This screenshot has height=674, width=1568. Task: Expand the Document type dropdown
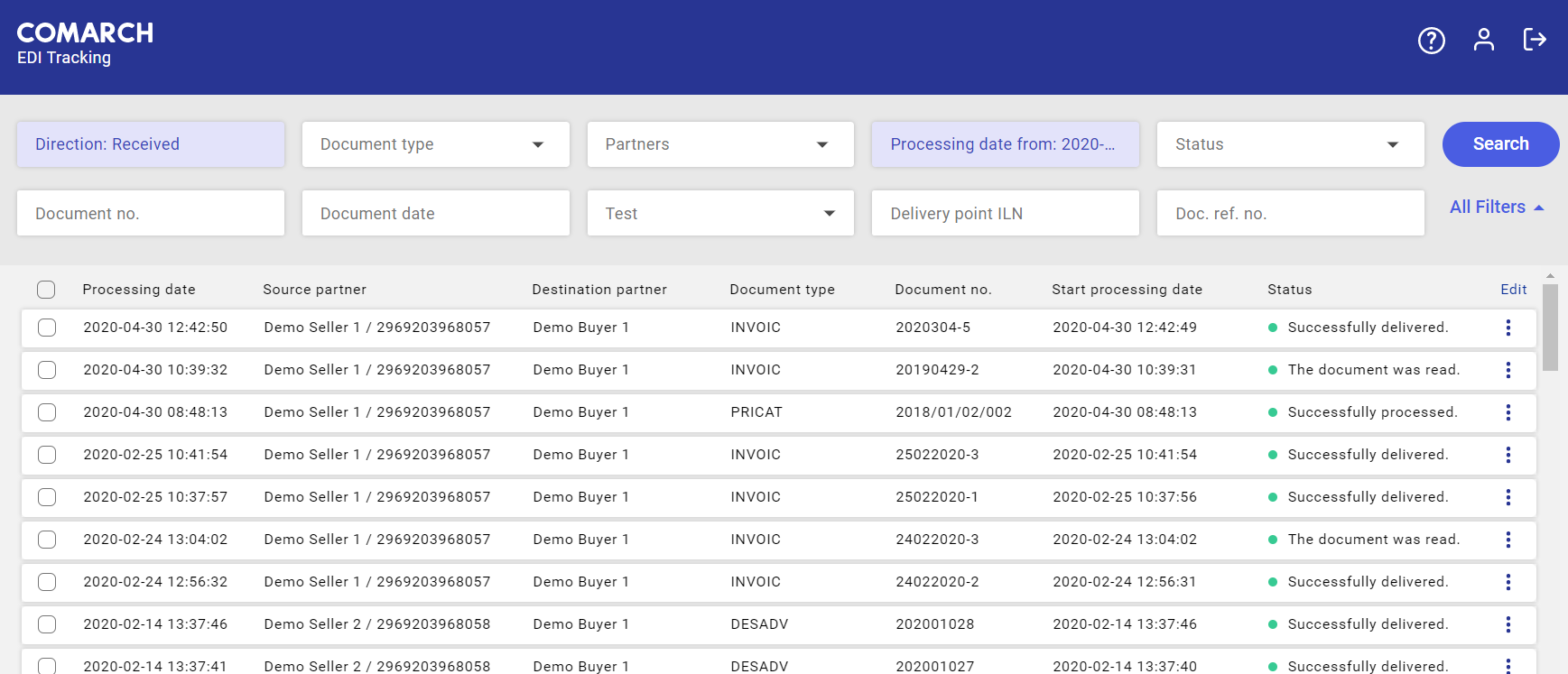click(435, 144)
